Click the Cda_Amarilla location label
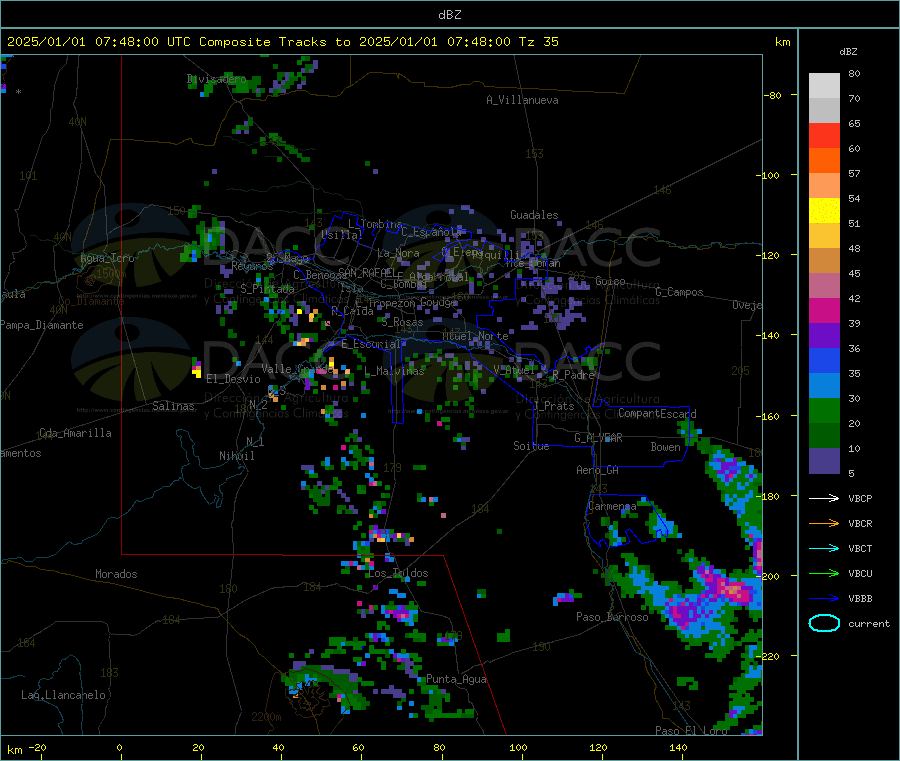900x761 pixels. coord(75,433)
